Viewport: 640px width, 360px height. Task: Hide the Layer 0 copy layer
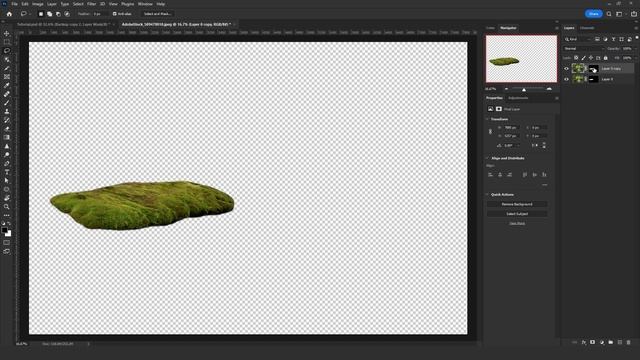[x=566, y=69]
